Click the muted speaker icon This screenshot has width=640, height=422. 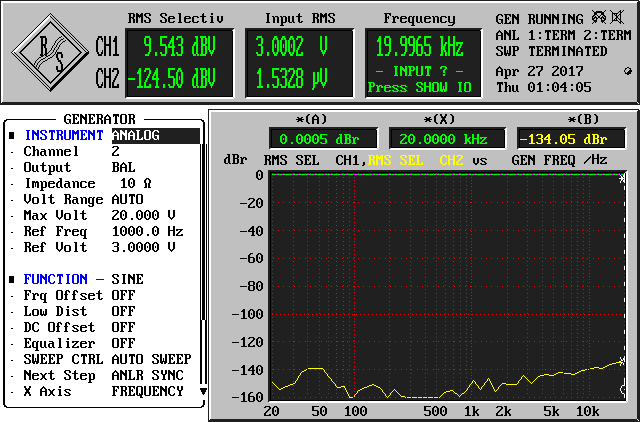coord(617,18)
